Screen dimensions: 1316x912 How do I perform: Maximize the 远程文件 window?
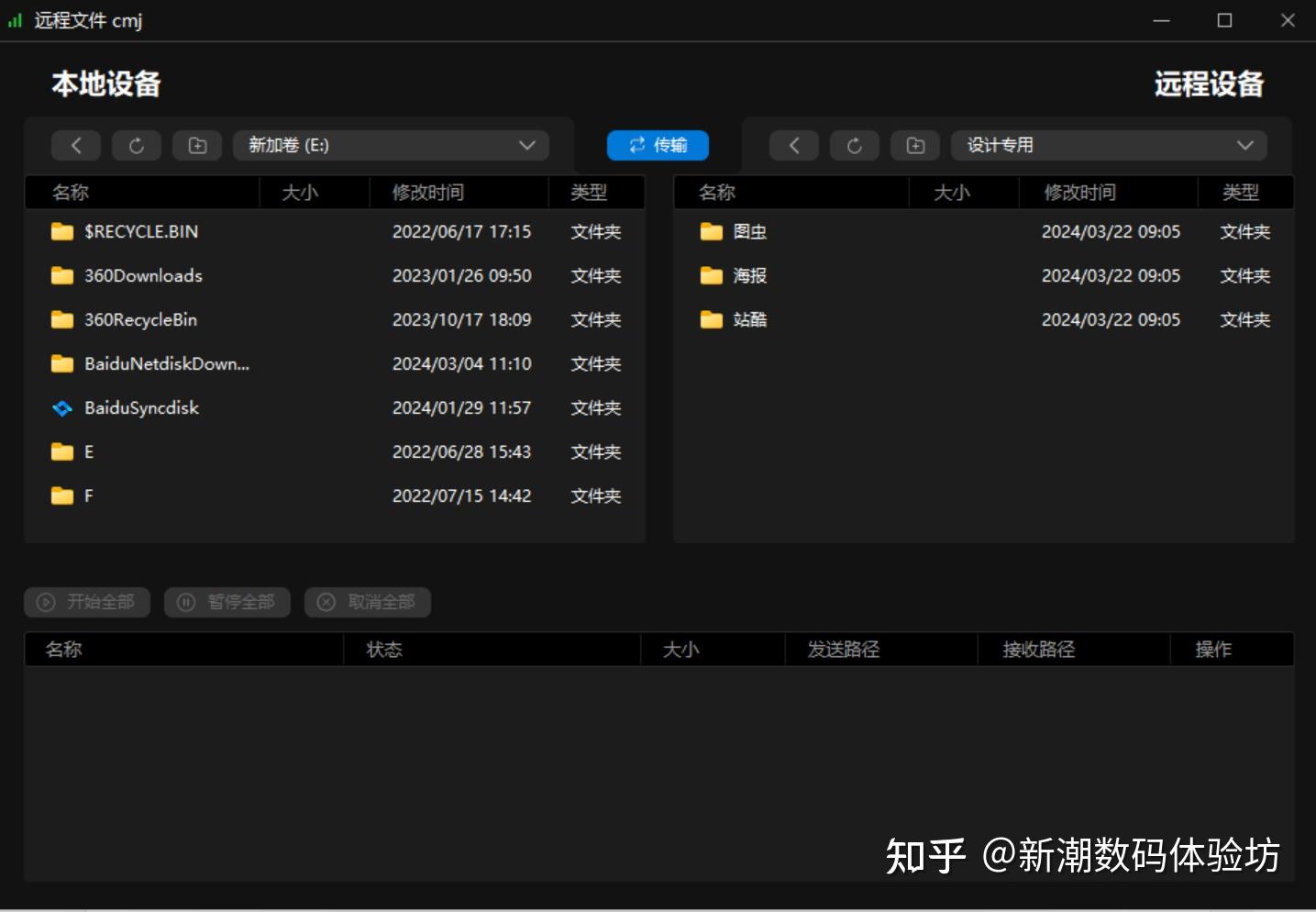(1224, 20)
